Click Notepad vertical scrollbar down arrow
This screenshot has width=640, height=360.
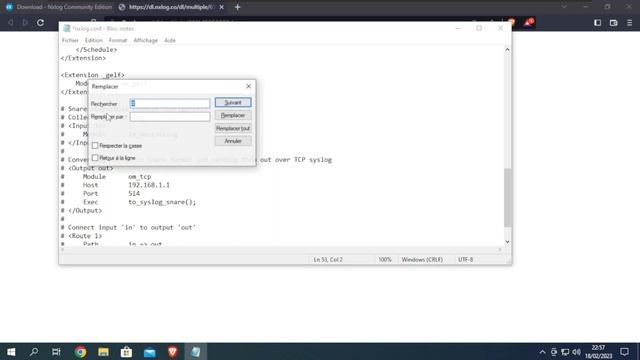pos(507,242)
